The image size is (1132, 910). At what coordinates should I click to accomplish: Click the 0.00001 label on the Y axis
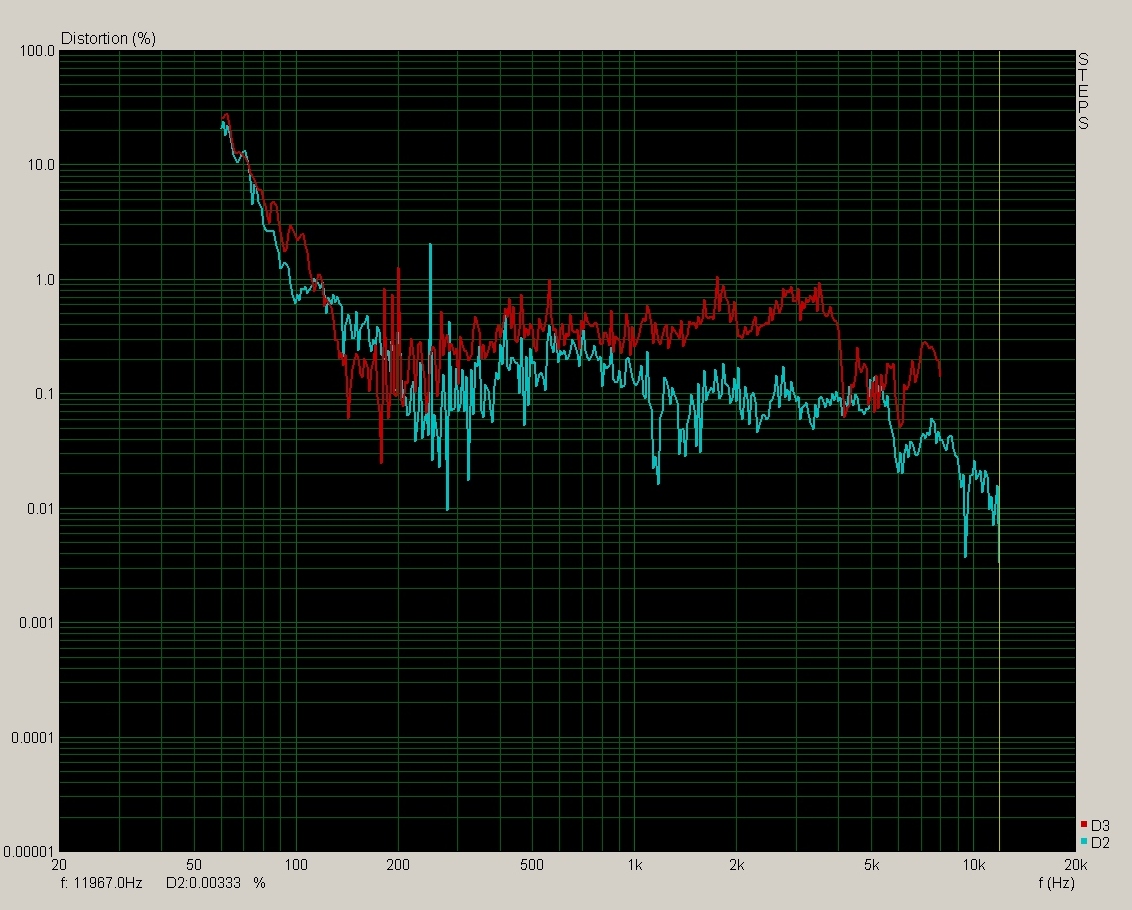click(x=29, y=852)
